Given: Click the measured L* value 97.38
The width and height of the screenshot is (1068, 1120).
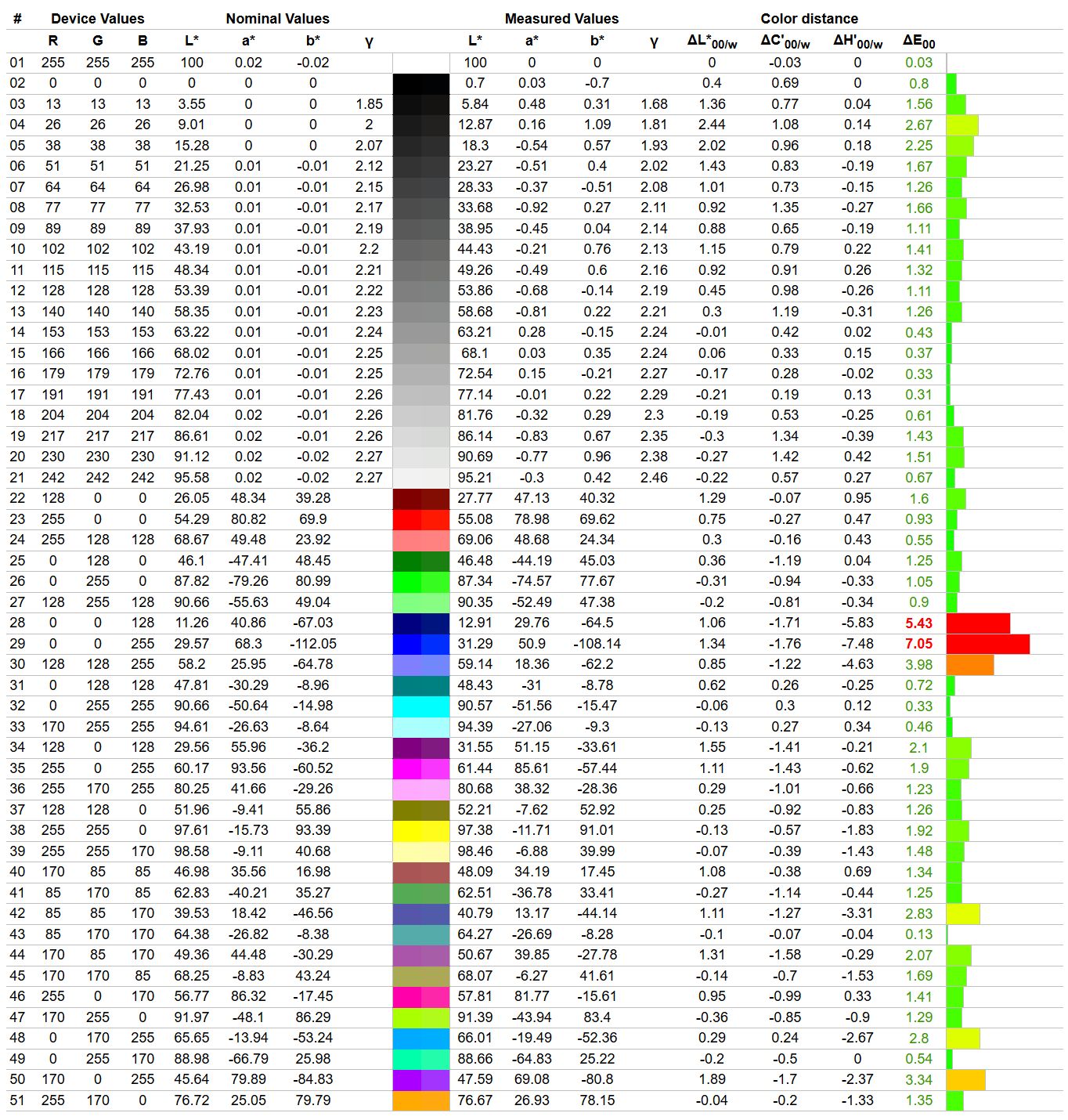Looking at the screenshot, I should [475, 831].
